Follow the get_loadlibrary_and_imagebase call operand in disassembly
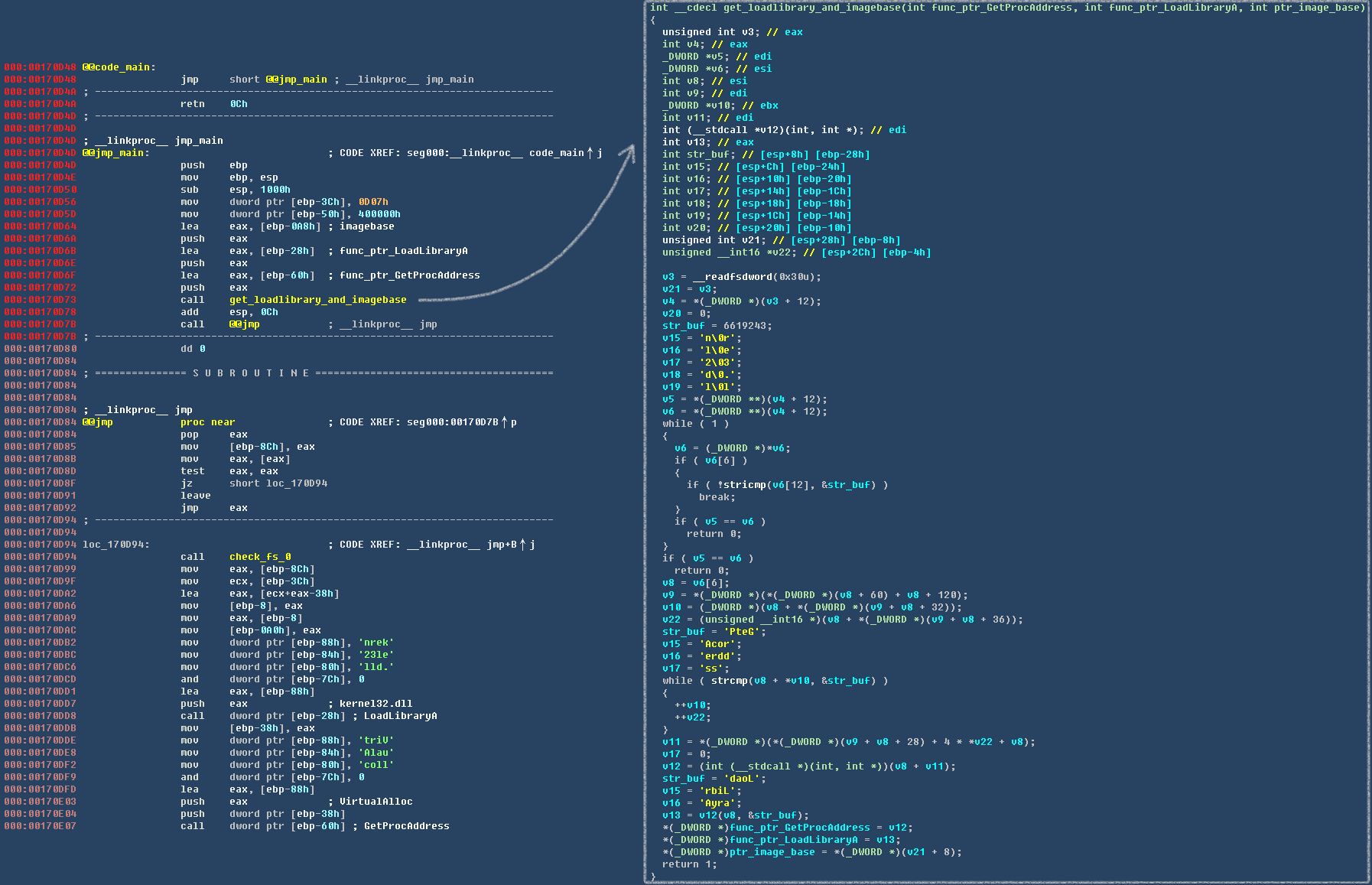This screenshot has height=885, width=1372. coord(317,300)
